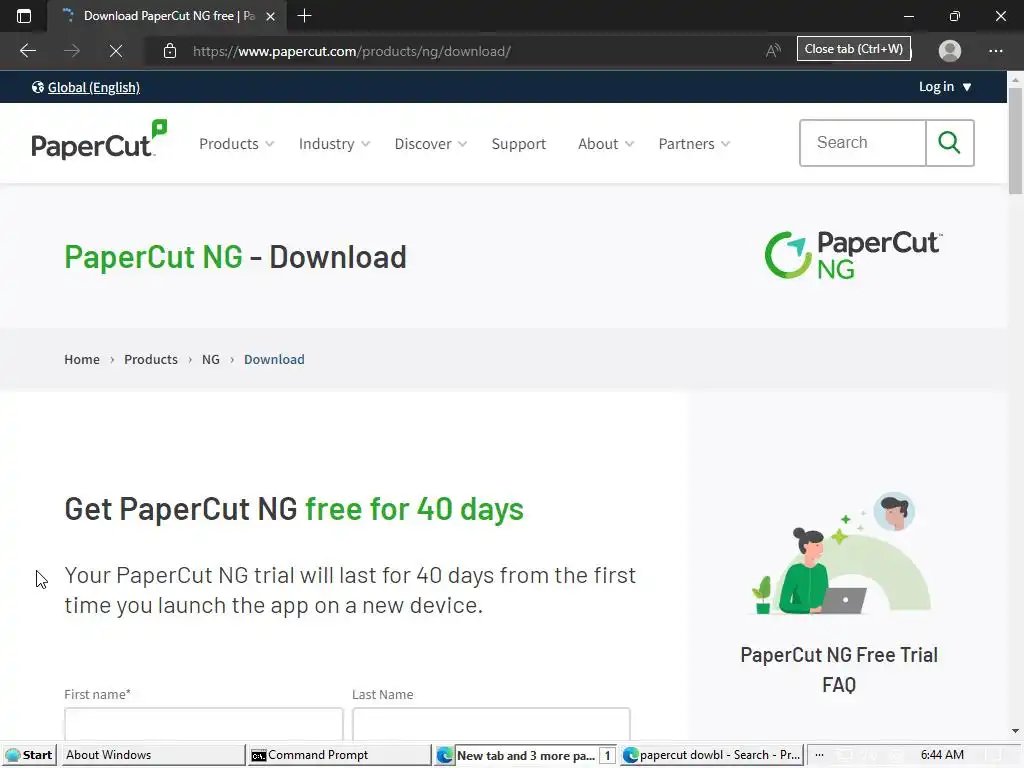Click the green search magnifier button
Screen dimensions: 1024x768
coord(950,143)
